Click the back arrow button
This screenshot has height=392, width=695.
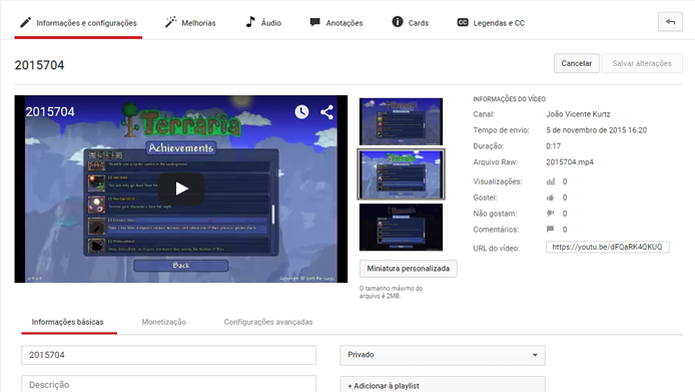tap(670, 22)
